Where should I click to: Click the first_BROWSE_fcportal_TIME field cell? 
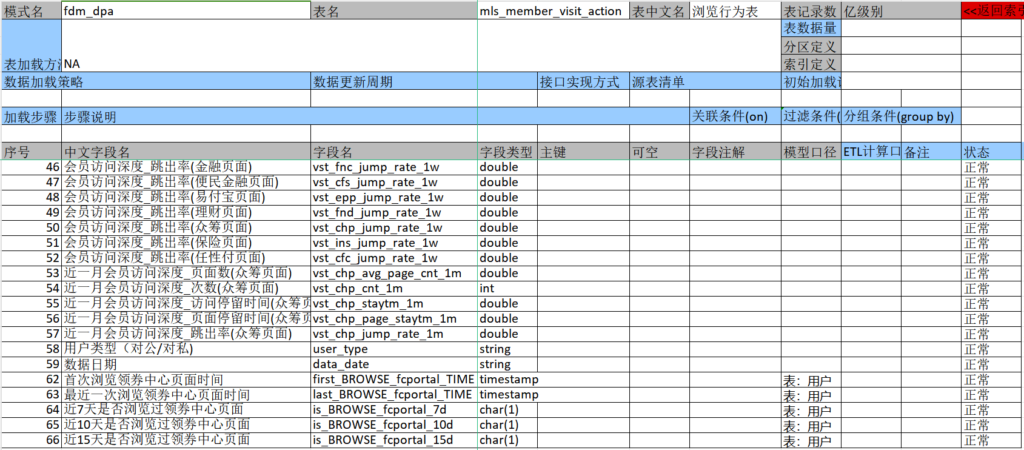point(393,380)
